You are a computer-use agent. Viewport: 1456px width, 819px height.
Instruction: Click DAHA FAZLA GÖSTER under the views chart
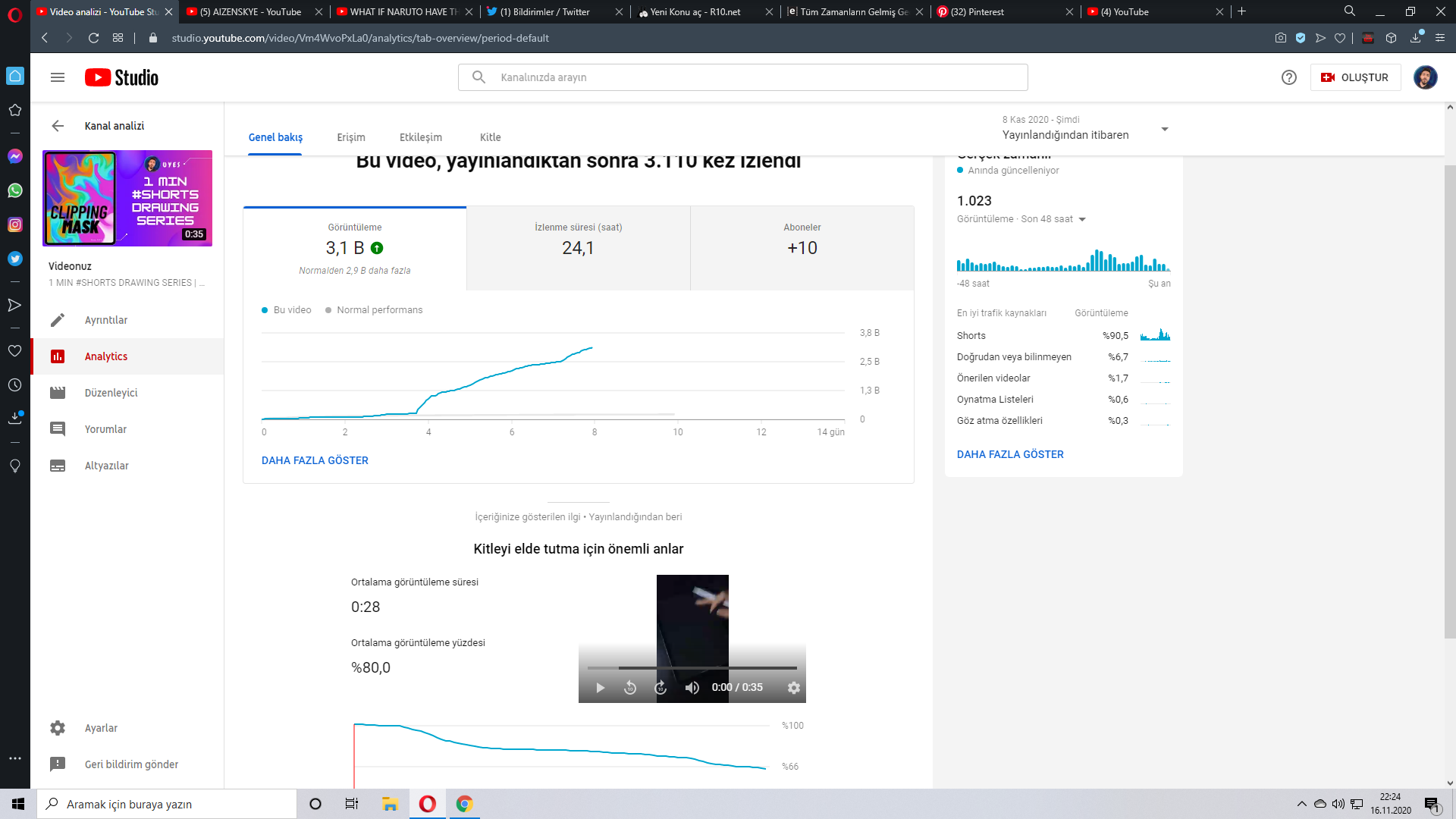(315, 460)
